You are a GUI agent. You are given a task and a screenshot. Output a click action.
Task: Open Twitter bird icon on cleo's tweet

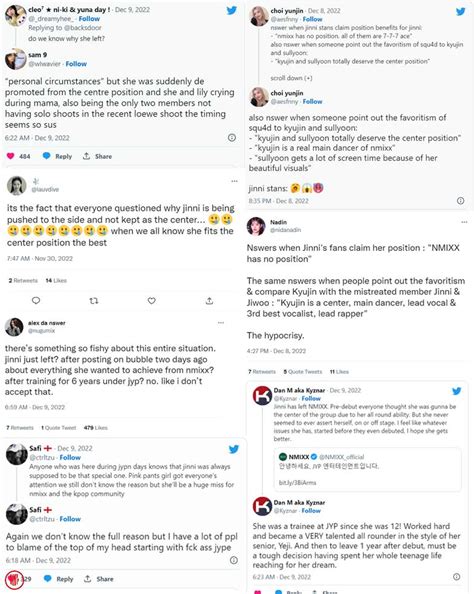pos(232,10)
